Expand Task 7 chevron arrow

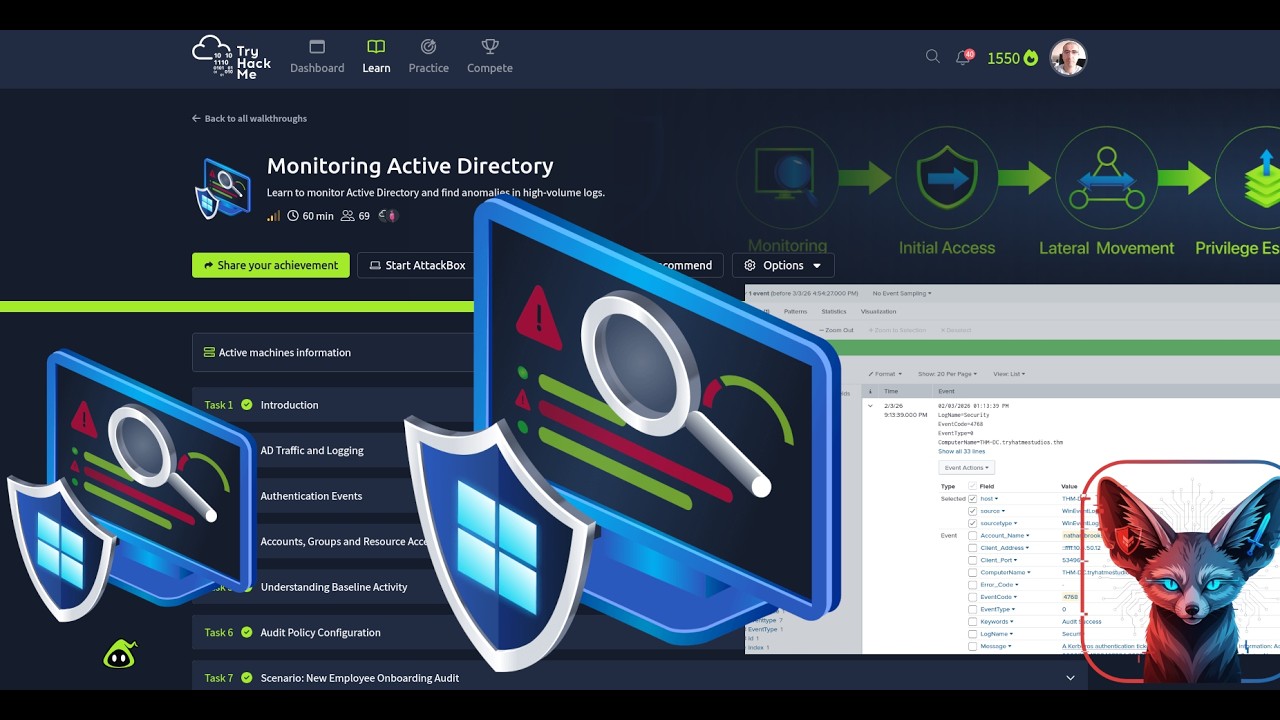click(1070, 678)
